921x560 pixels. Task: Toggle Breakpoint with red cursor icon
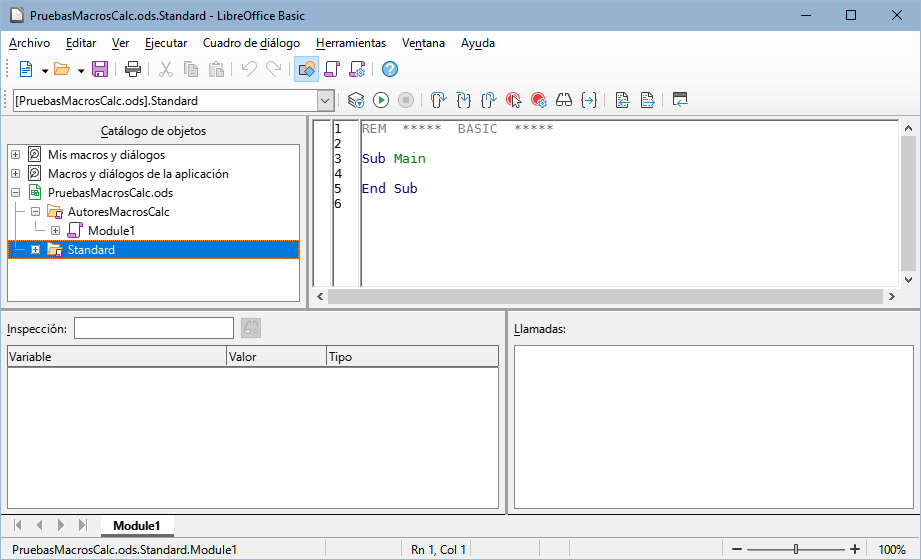(513, 100)
